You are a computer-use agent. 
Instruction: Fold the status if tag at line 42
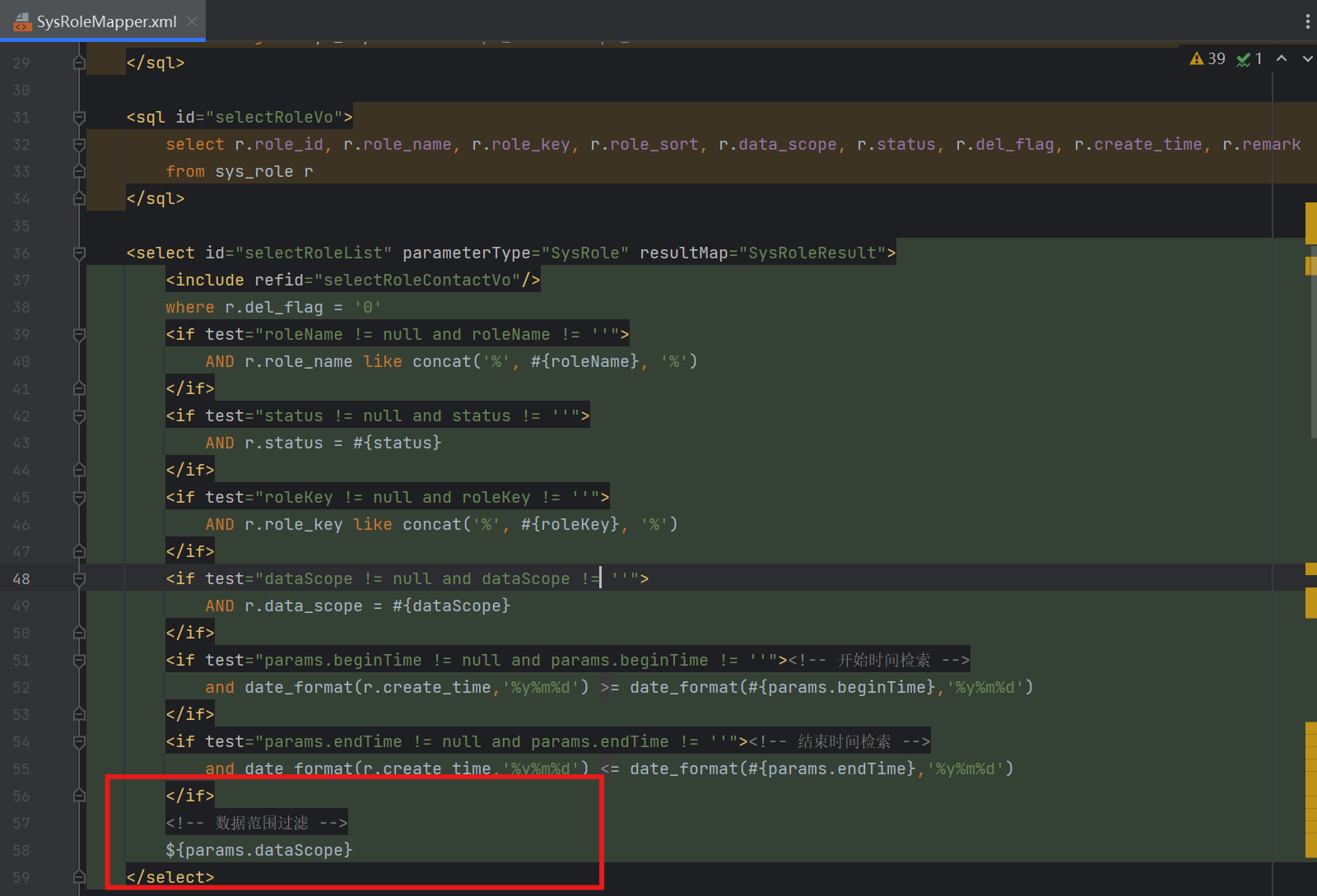(x=79, y=416)
